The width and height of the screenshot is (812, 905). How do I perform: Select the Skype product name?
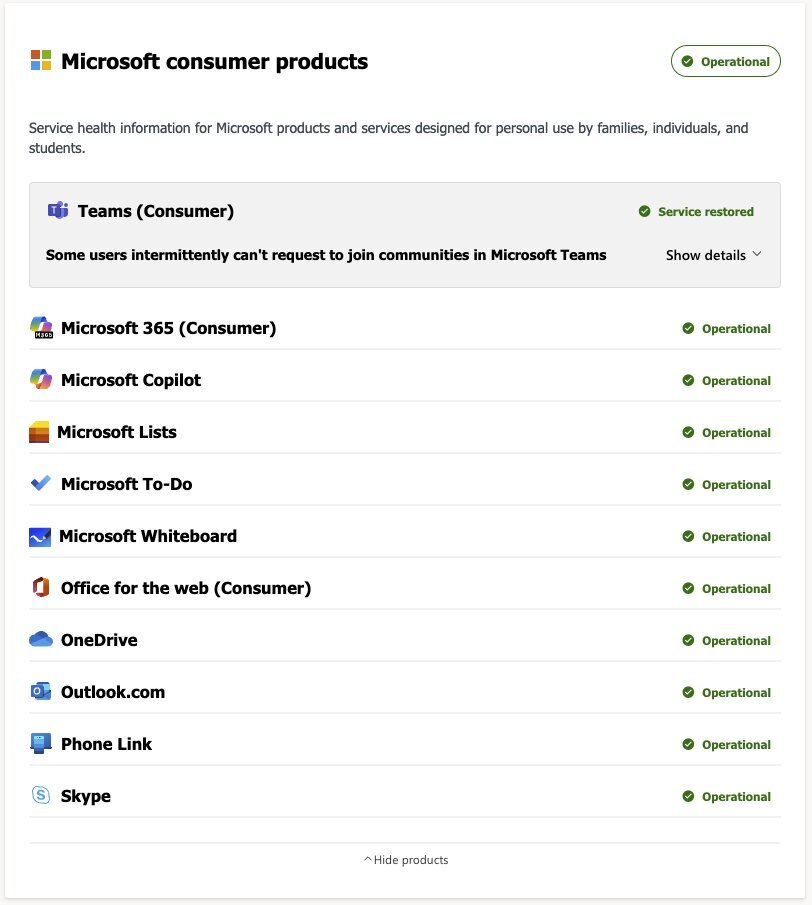85,796
